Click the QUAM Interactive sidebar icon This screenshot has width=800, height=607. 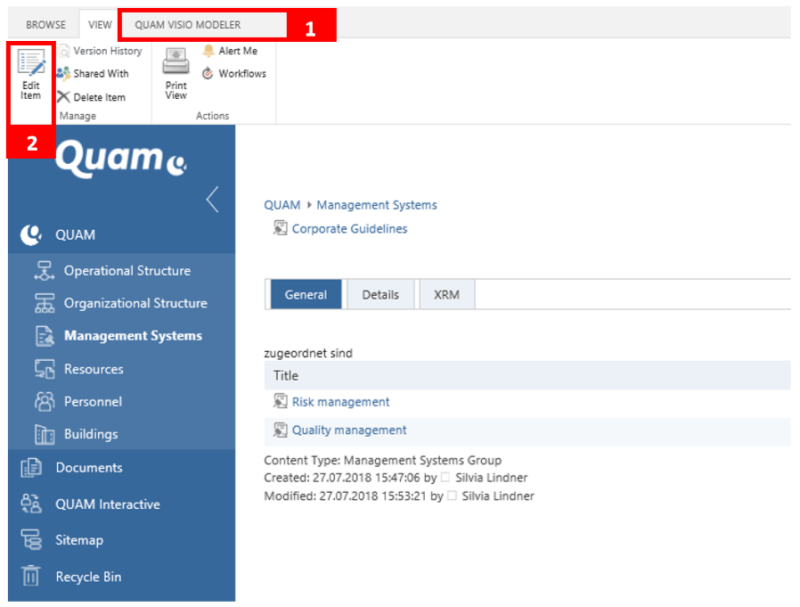pos(31,504)
